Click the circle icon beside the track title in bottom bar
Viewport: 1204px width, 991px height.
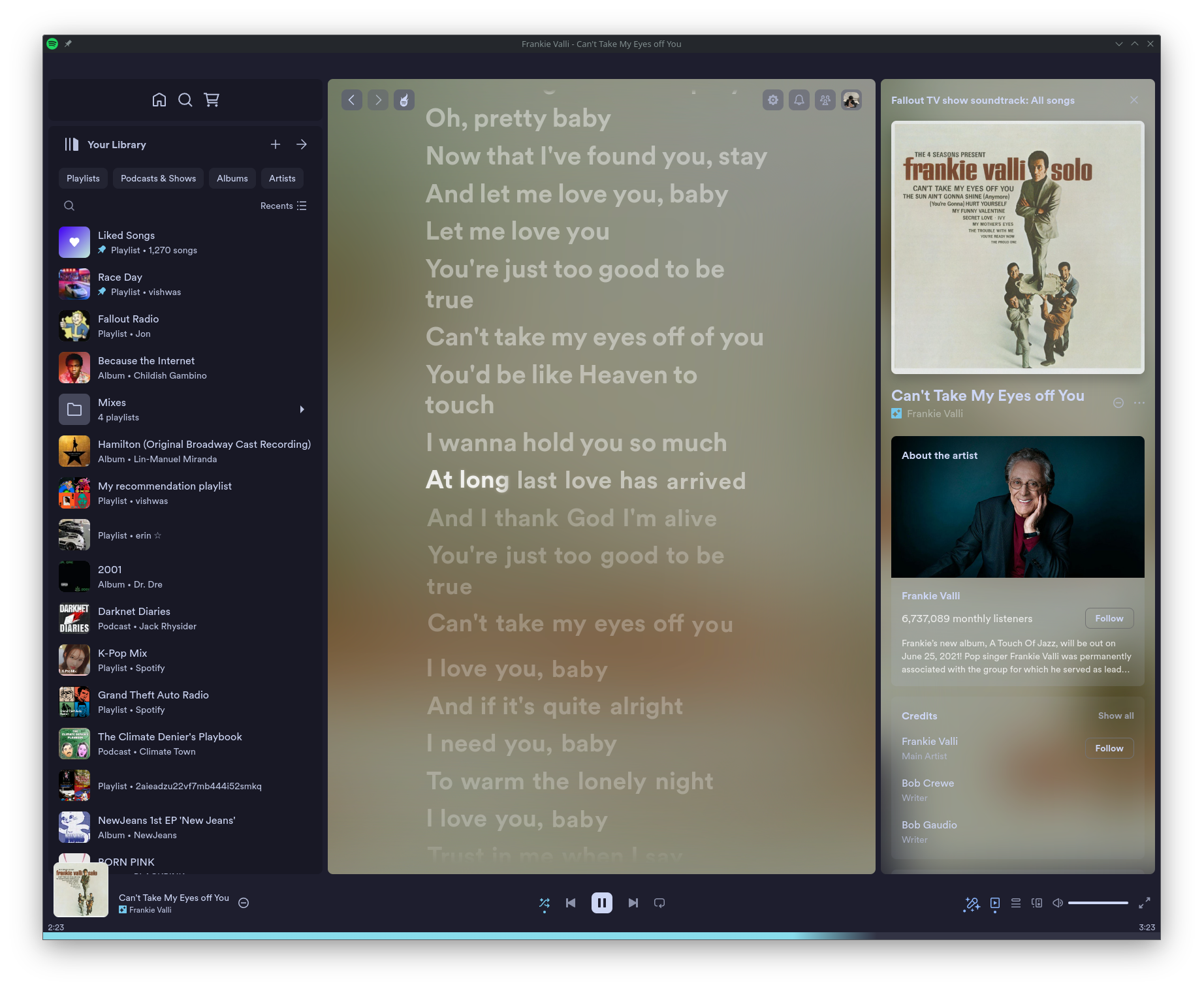coord(244,903)
